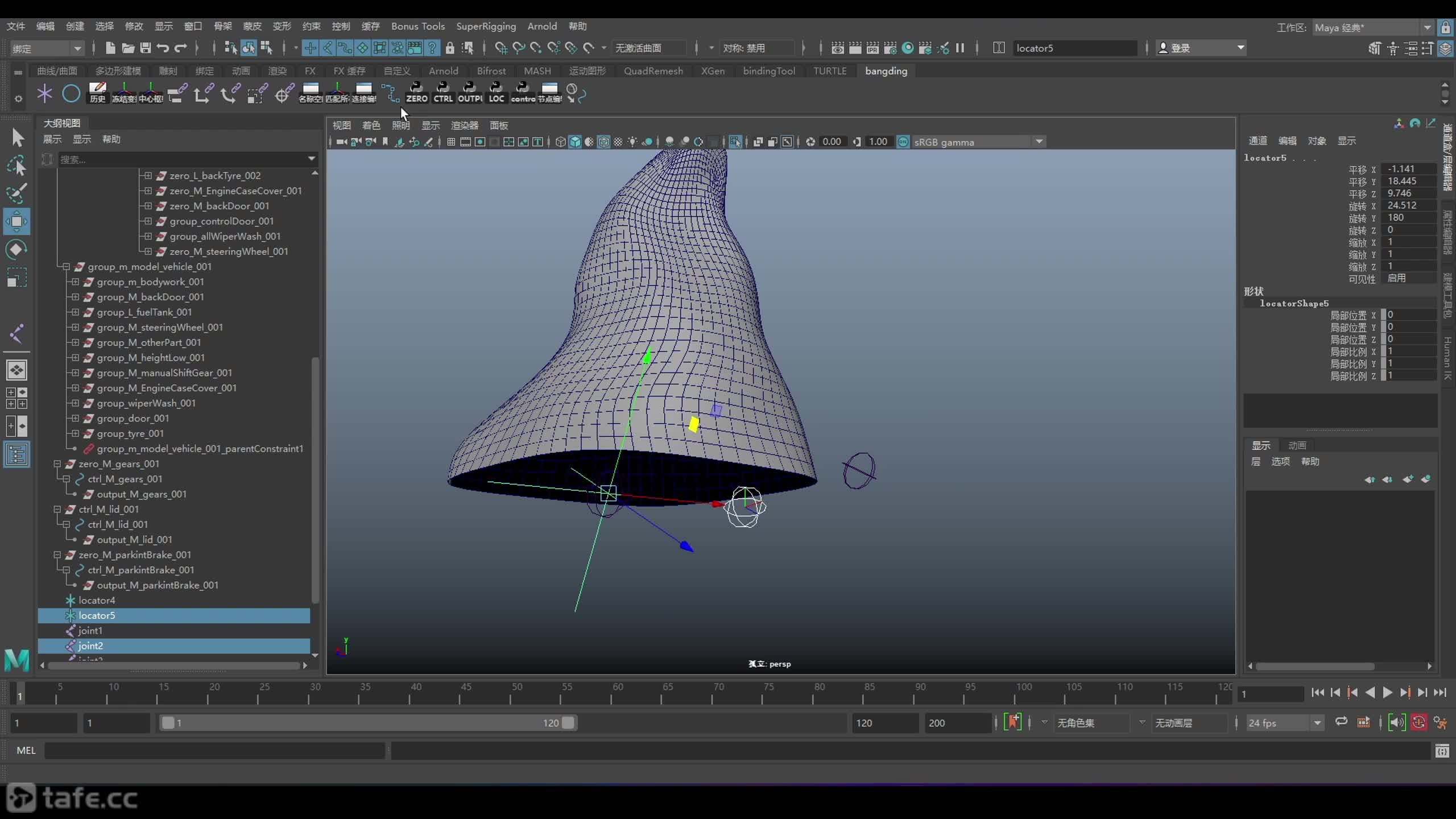
Task: Open channel box 通道 menu
Action: tap(1258, 141)
